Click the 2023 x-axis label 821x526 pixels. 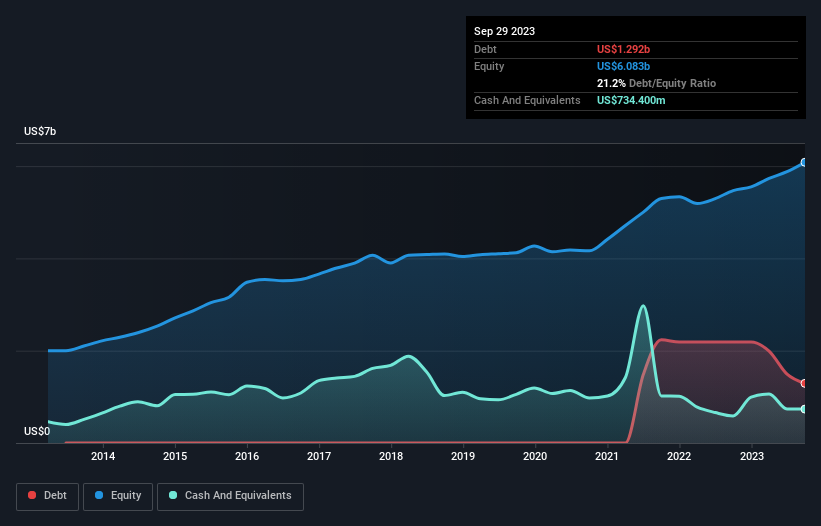pos(751,456)
